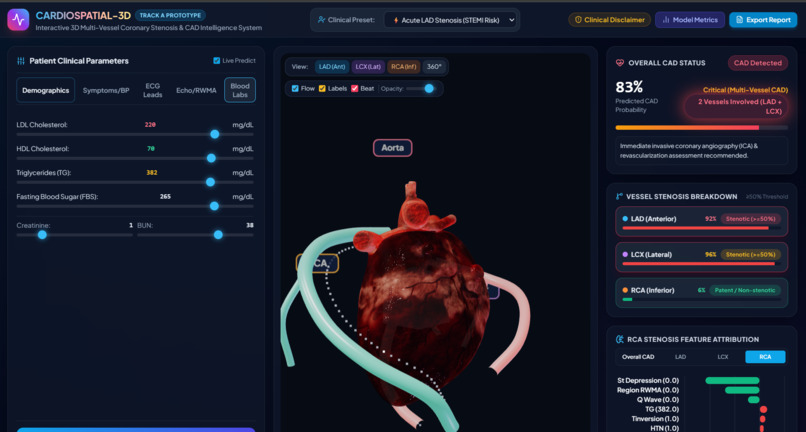Viewport: 806px width, 432px height.
Task: Click the heart icon beside Overall CAD Status
Action: (619, 63)
